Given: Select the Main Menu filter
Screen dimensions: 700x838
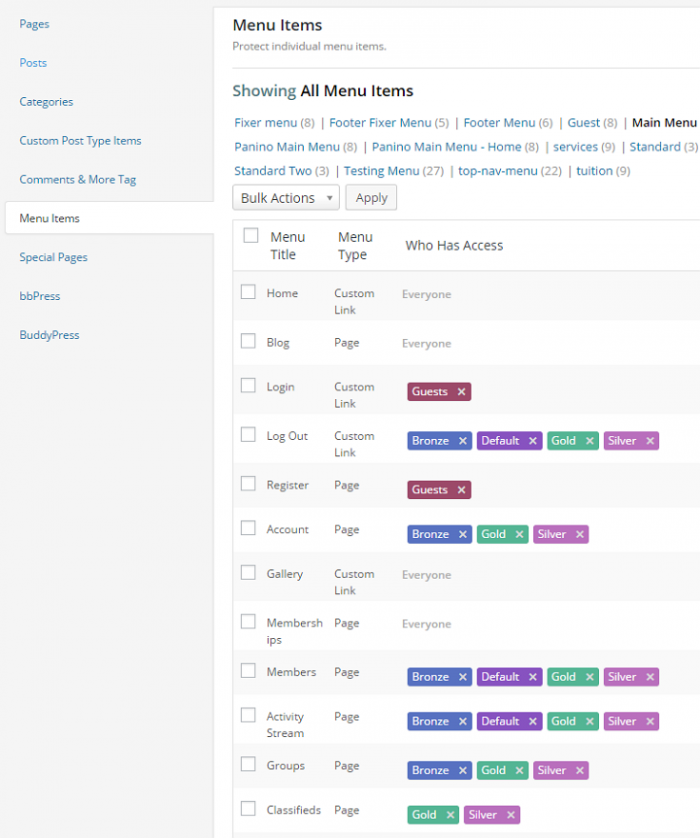Looking at the screenshot, I should point(664,123).
